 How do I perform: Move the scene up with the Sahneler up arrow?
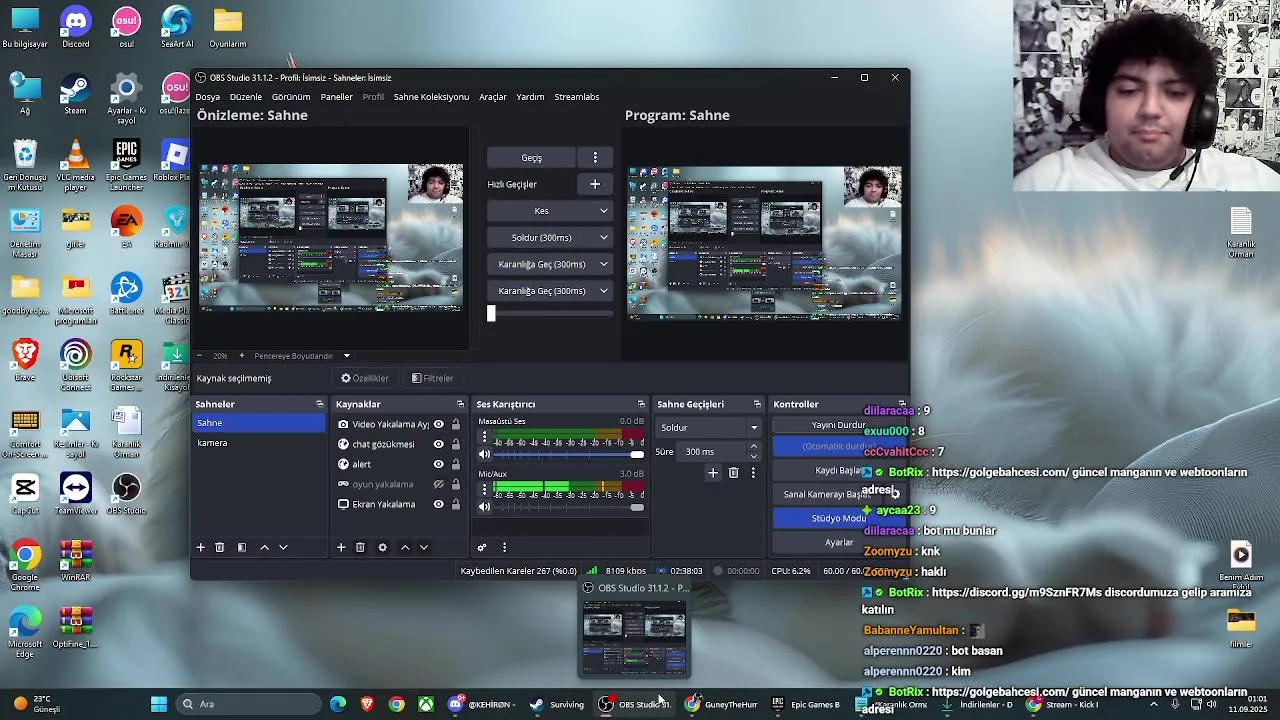[x=264, y=547]
